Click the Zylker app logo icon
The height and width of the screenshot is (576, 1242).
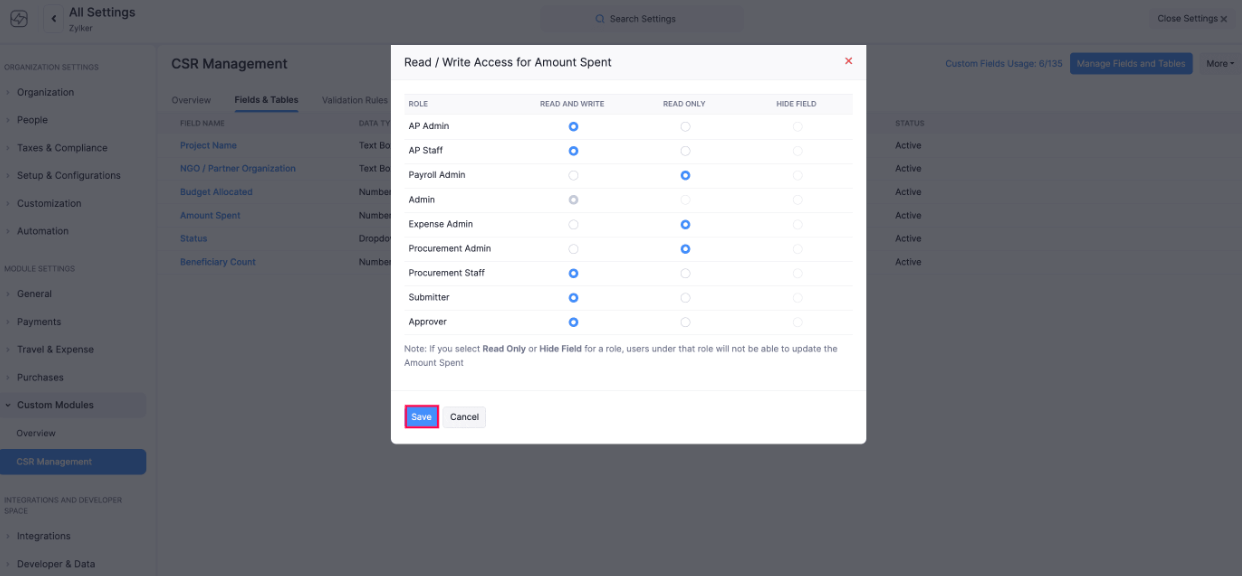pyautogui.click(x=18, y=18)
